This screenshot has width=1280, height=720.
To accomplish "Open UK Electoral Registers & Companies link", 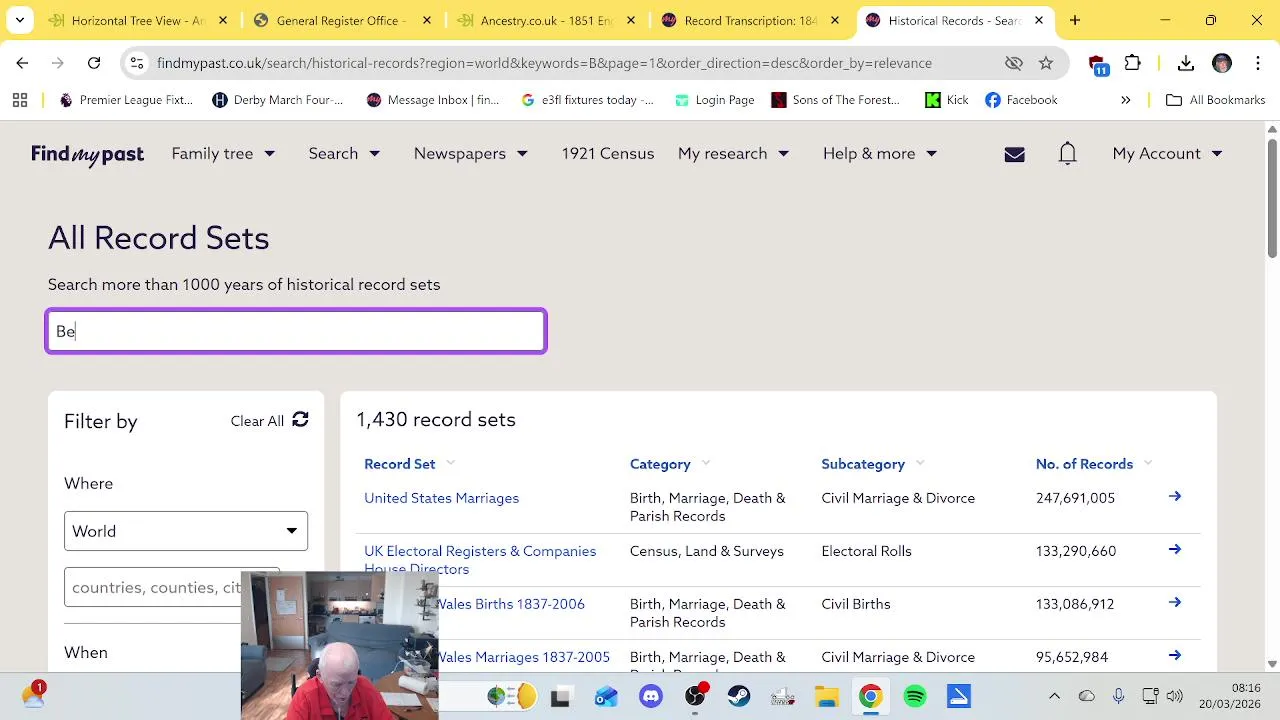I will [x=479, y=551].
